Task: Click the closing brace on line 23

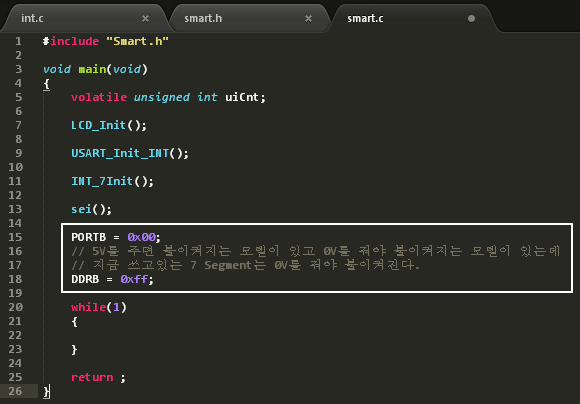Action: tap(74, 349)
